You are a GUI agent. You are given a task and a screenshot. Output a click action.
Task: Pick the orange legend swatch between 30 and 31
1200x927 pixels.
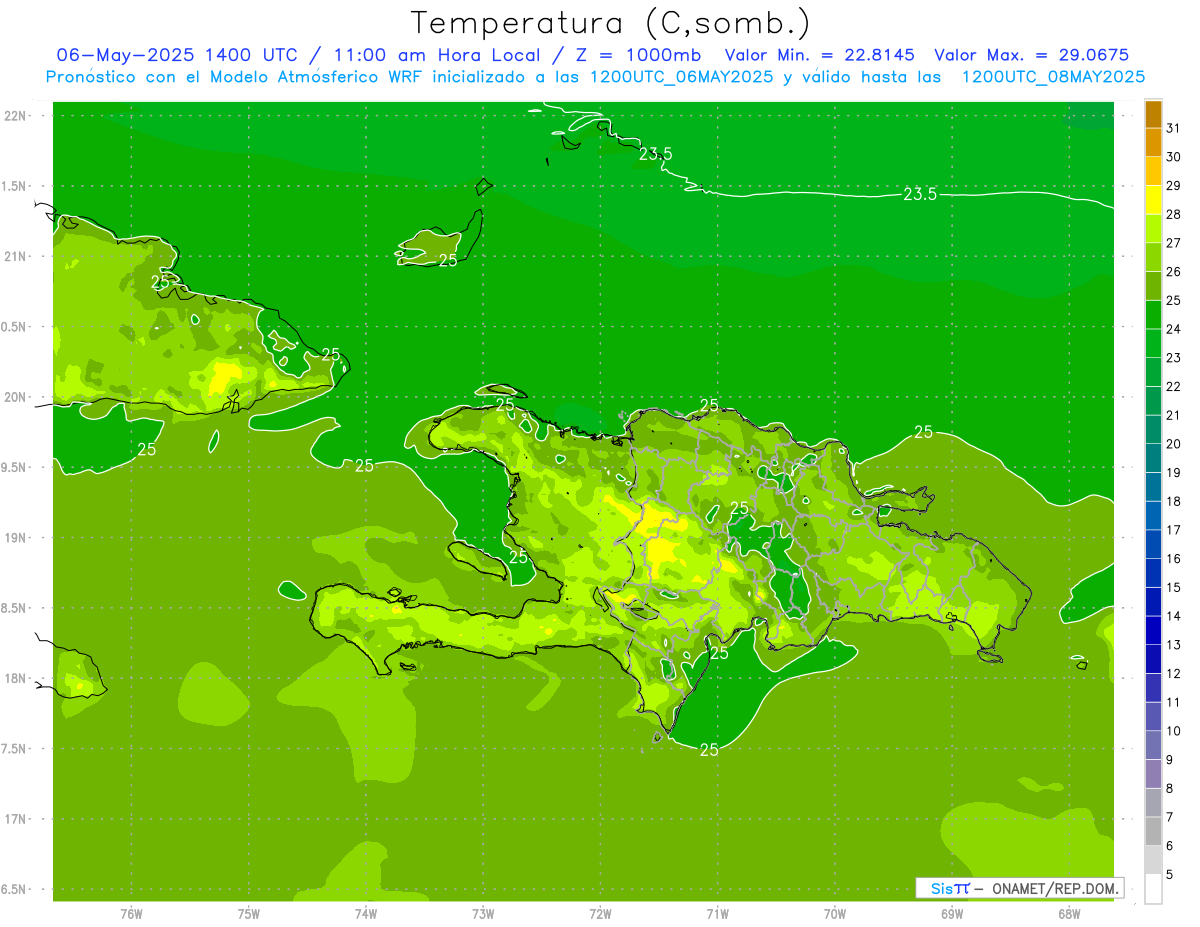point(1153,143)
